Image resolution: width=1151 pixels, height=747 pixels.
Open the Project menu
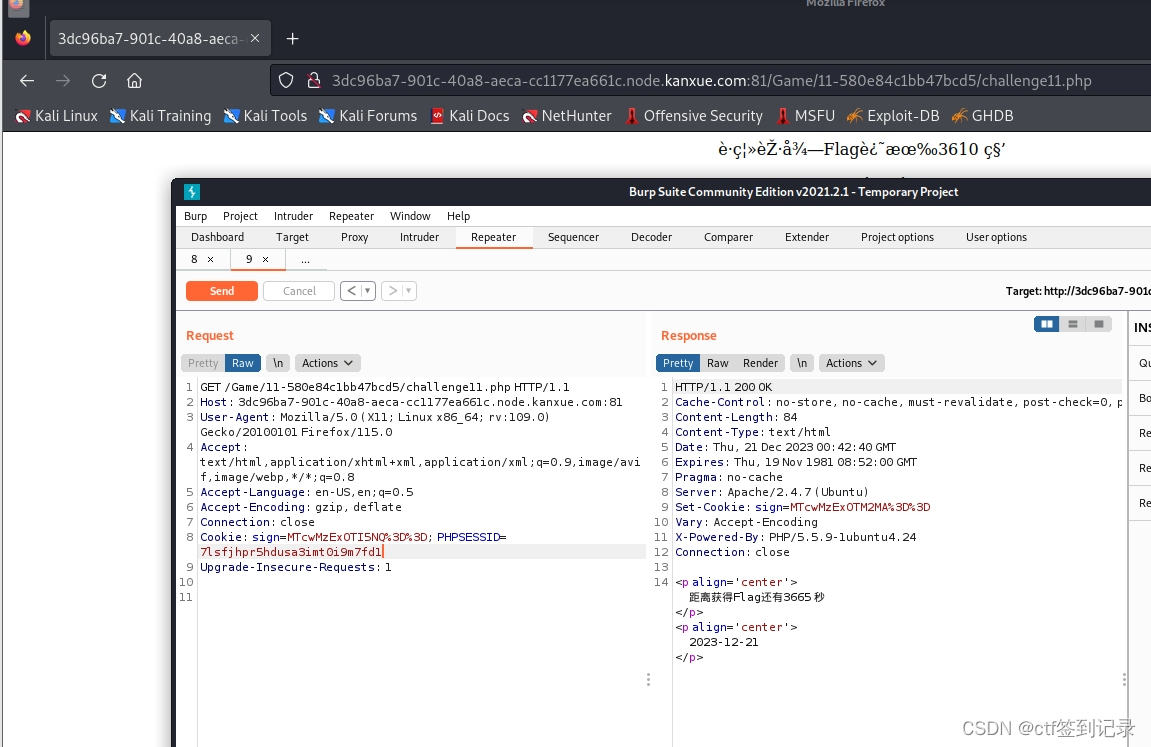point(240,216)
